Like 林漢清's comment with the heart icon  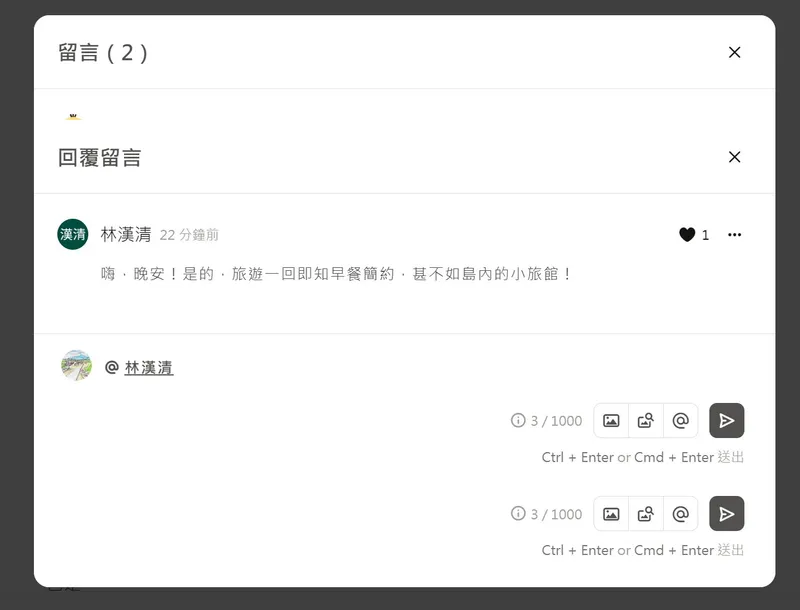pyautogui.click(x=687, y=235)
